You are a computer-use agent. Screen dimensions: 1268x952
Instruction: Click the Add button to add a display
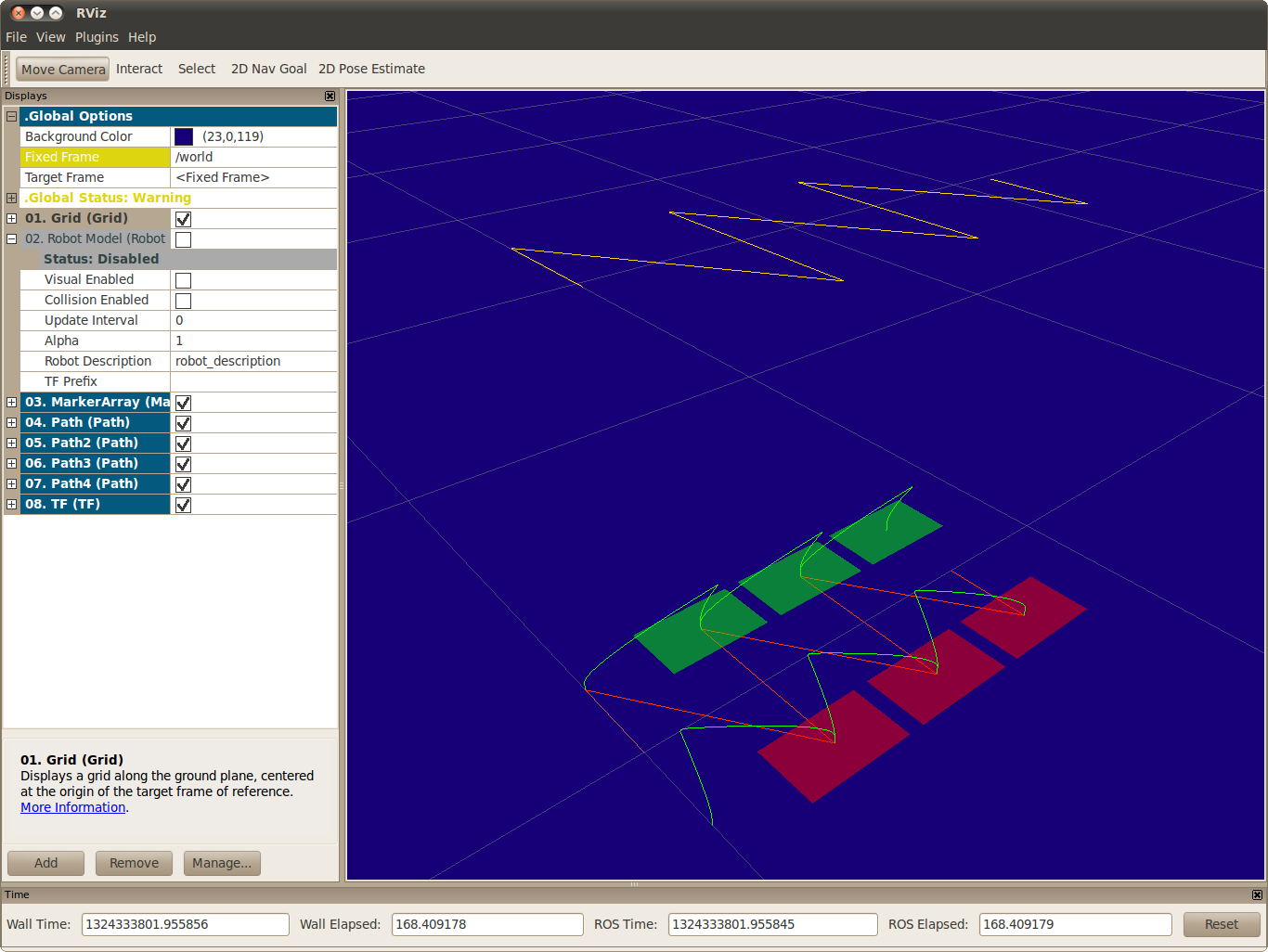click(x=45, y=863)
